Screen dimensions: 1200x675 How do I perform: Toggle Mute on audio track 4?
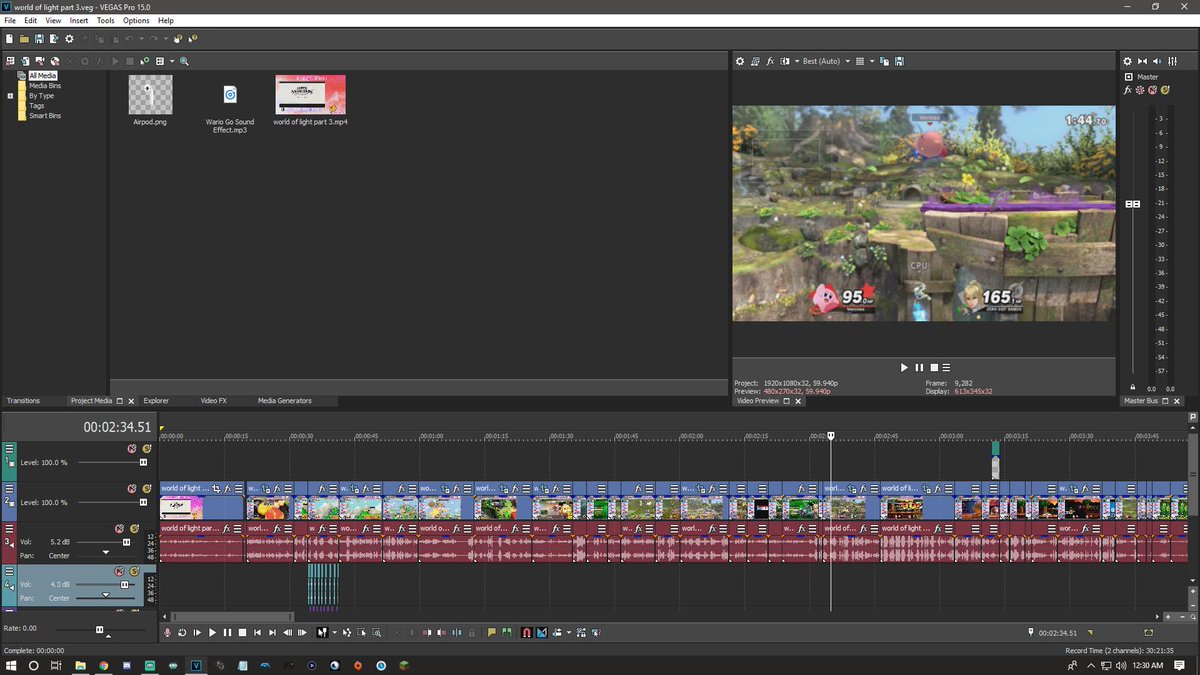click(x=119, y=571)
